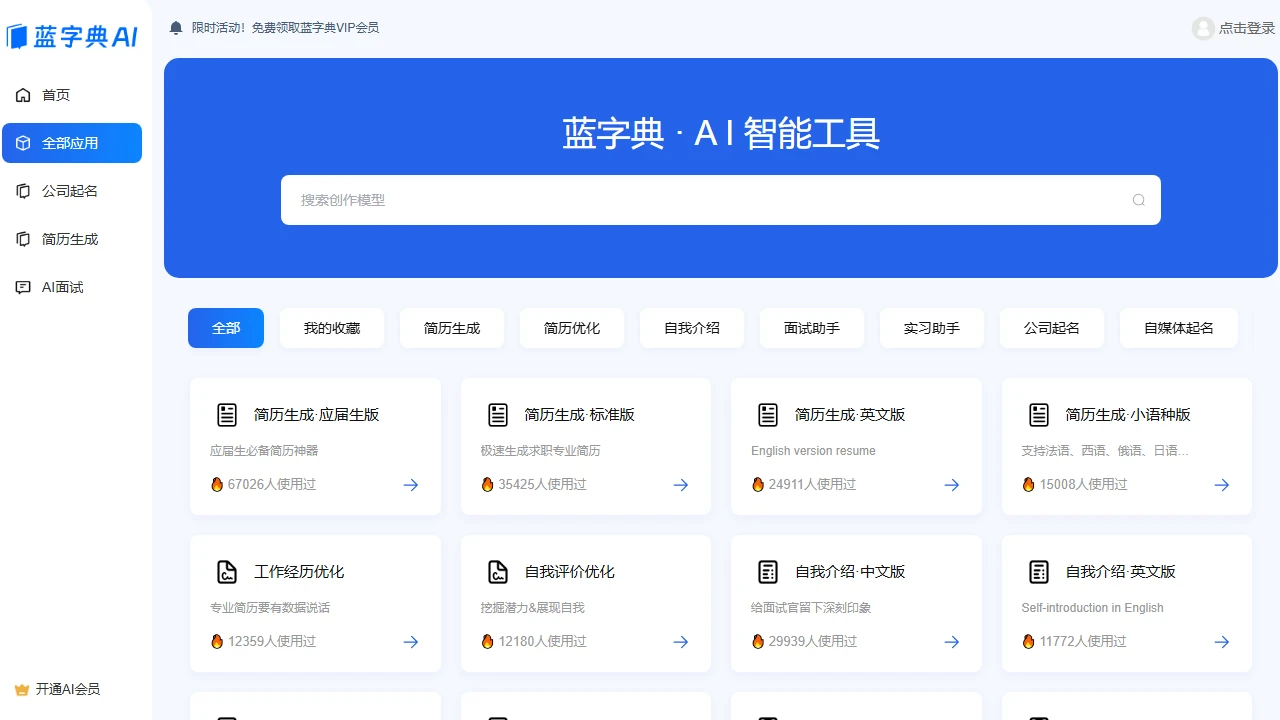Open the 自媒体起名 category
Viewport: 1280px width, 720px height.
pos(1178,327)
